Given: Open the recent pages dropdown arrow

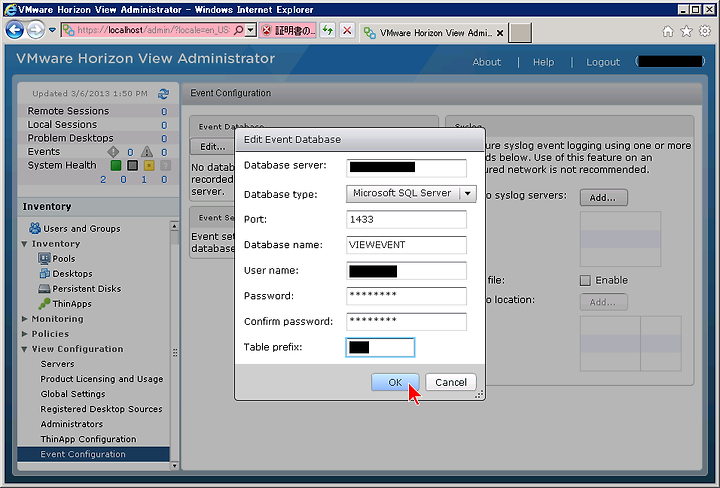Looking at the screenshot, I should 52,30.
